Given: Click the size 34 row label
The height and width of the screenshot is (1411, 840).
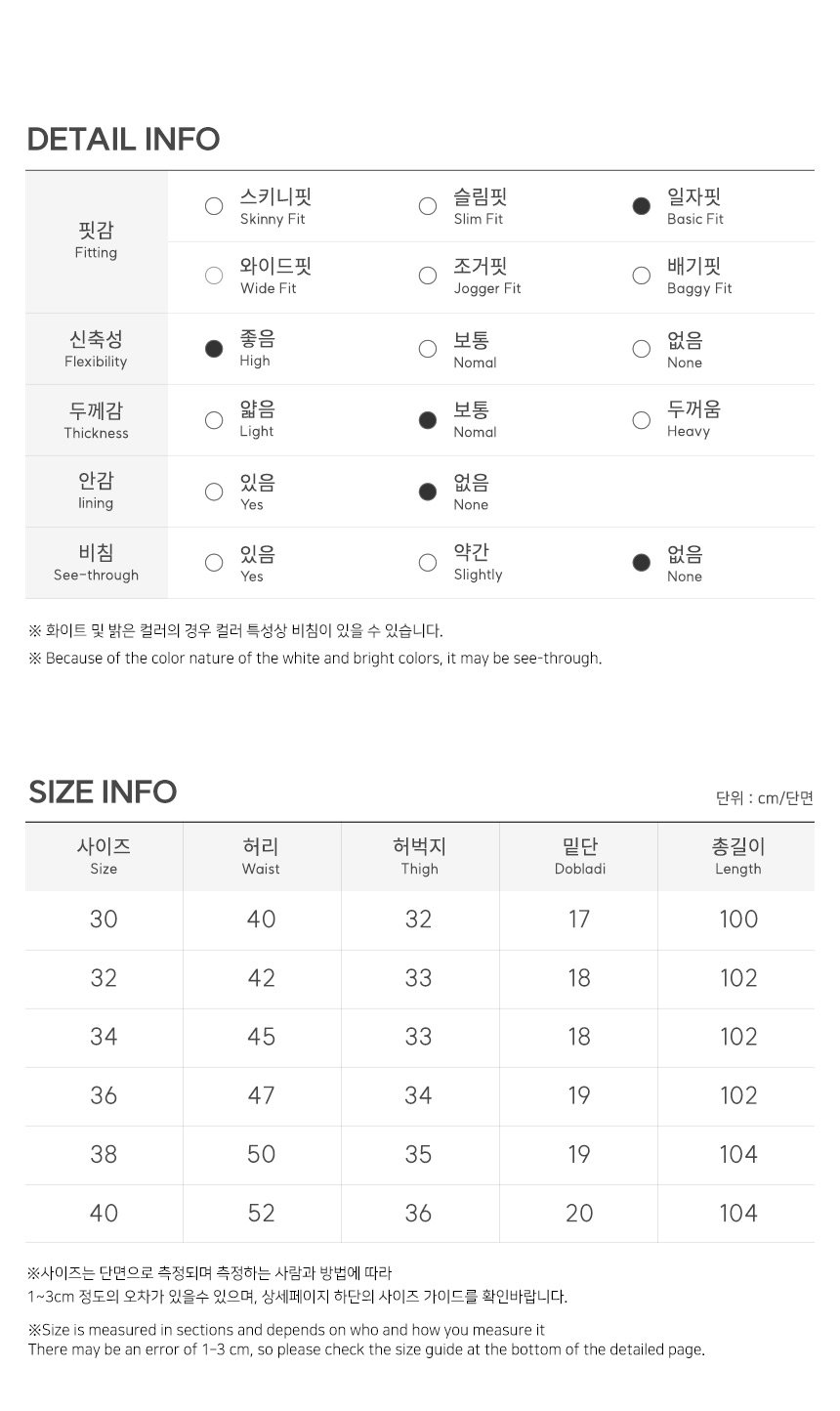Looking at the screenshot, I should (x=104, y=1037).
